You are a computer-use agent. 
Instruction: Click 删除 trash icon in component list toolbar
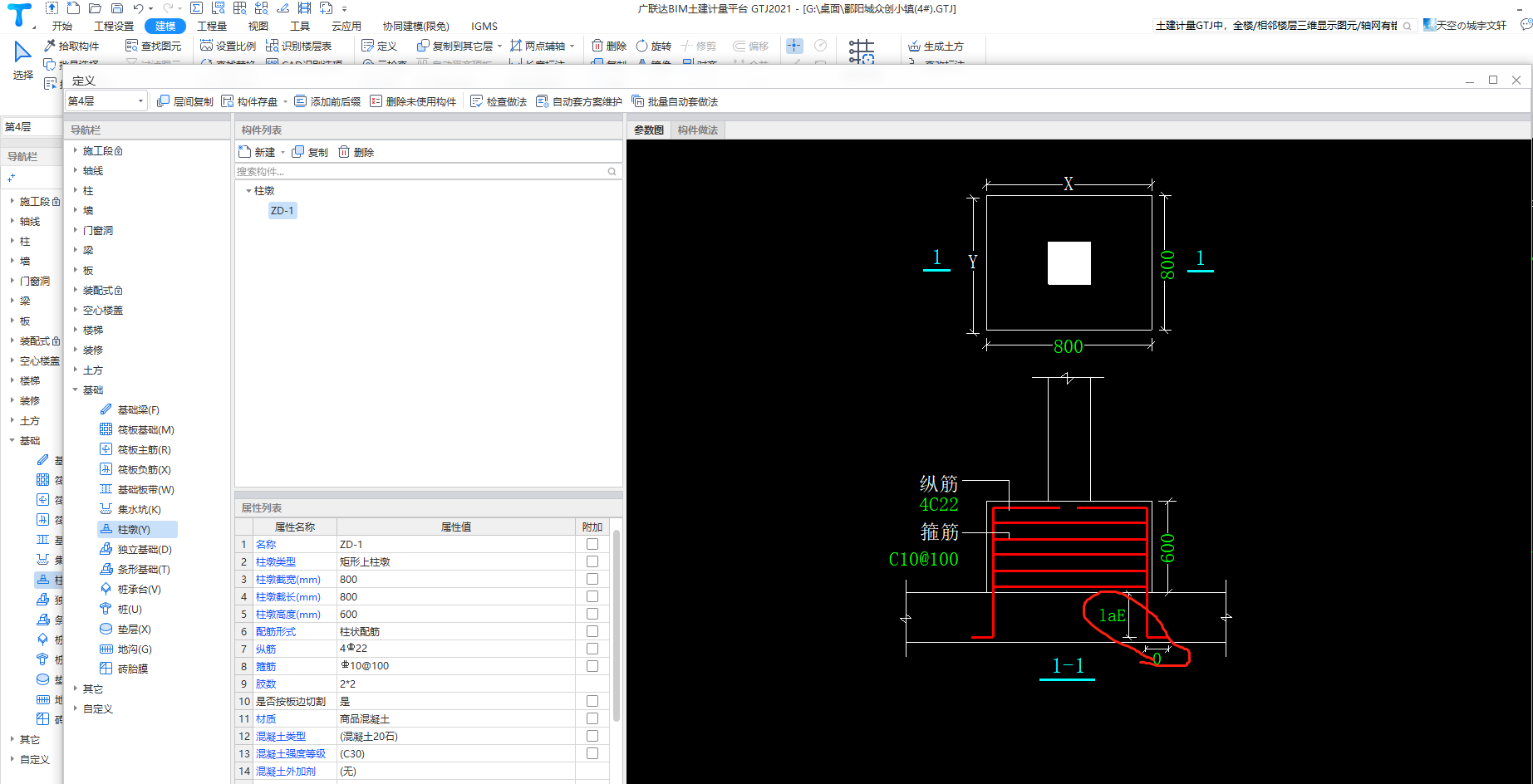[344, 152]
